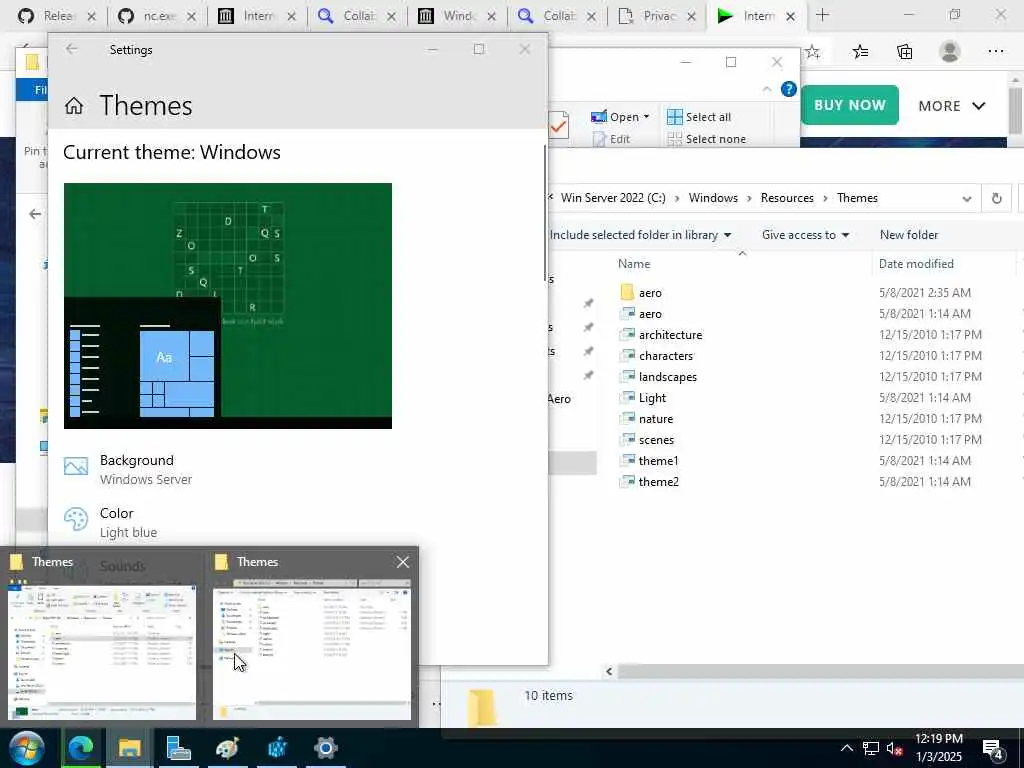Click the muted volume icon in the tray
This screenshot has height=768, width=1024.
tap(895, 748)
